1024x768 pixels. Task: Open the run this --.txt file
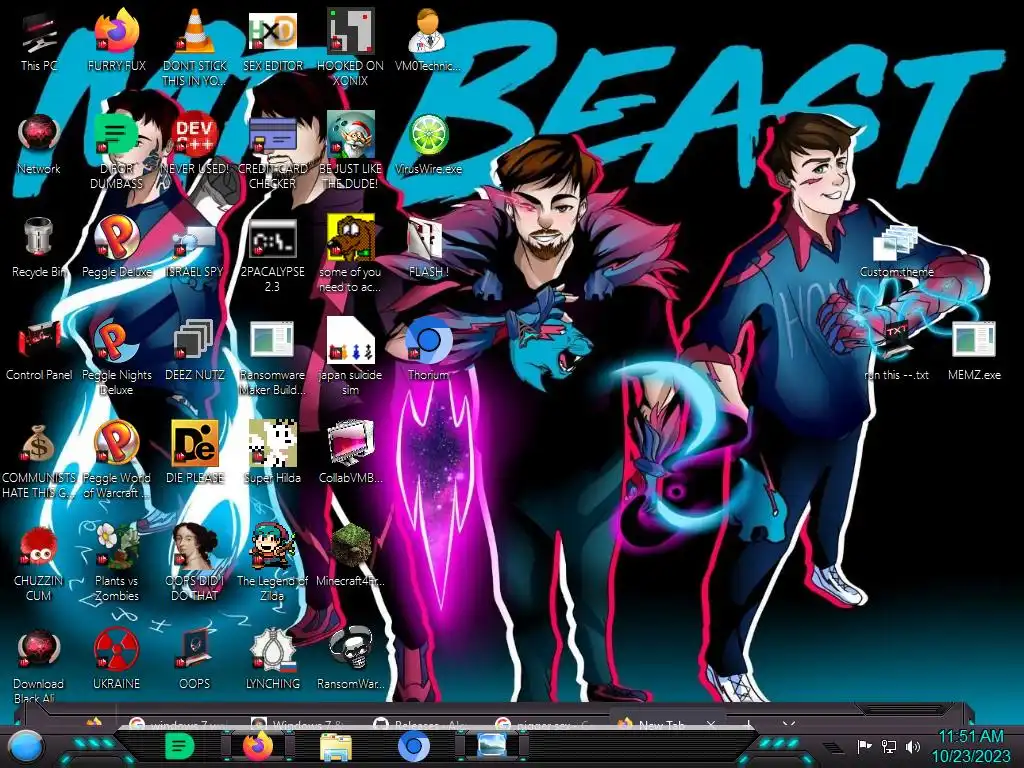[x=897, y=349]
